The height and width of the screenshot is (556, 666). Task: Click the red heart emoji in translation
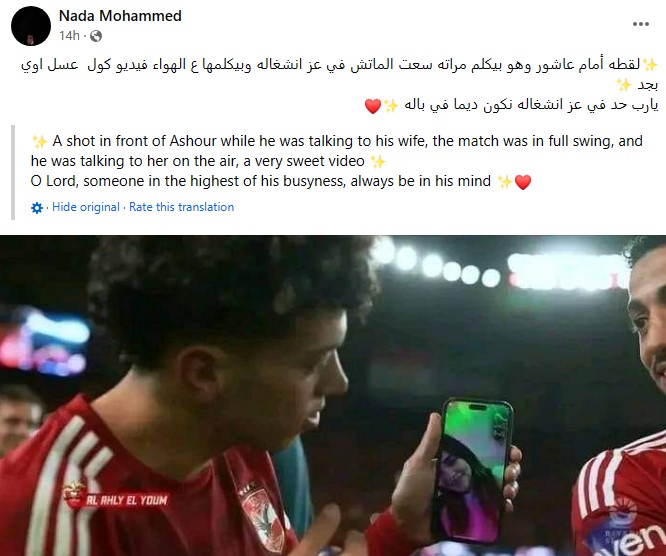523,182
